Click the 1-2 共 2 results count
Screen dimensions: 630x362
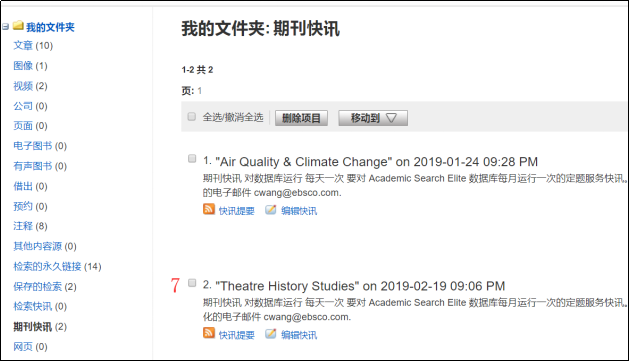(197, 70)
